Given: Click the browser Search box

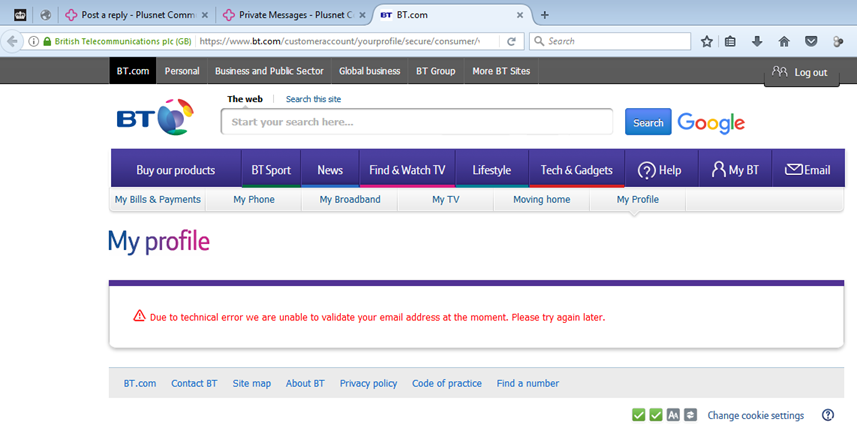Looking at the screenshot, I should [x=610, y=41].
